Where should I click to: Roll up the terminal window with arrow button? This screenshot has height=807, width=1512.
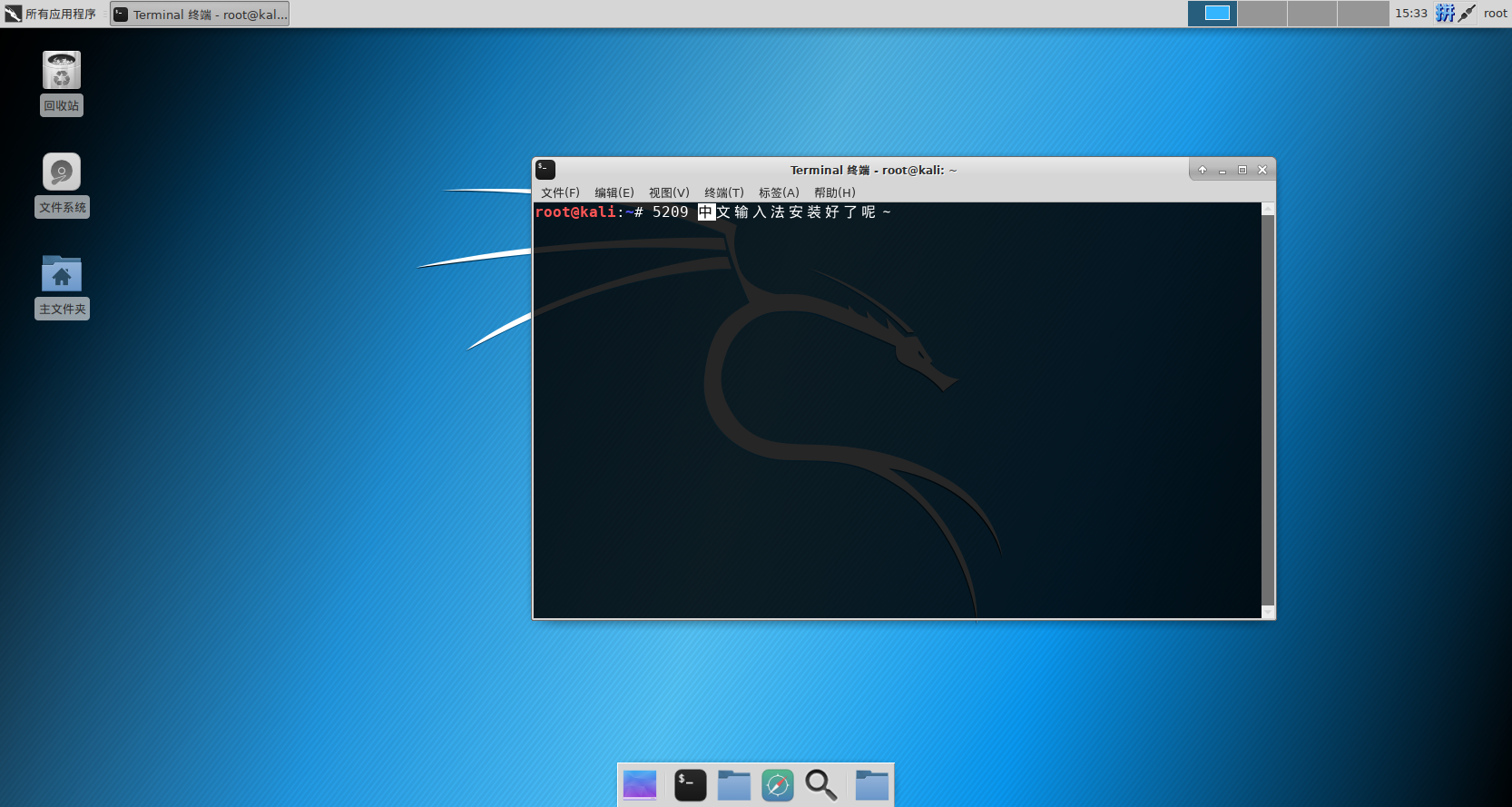[1203, 170]
